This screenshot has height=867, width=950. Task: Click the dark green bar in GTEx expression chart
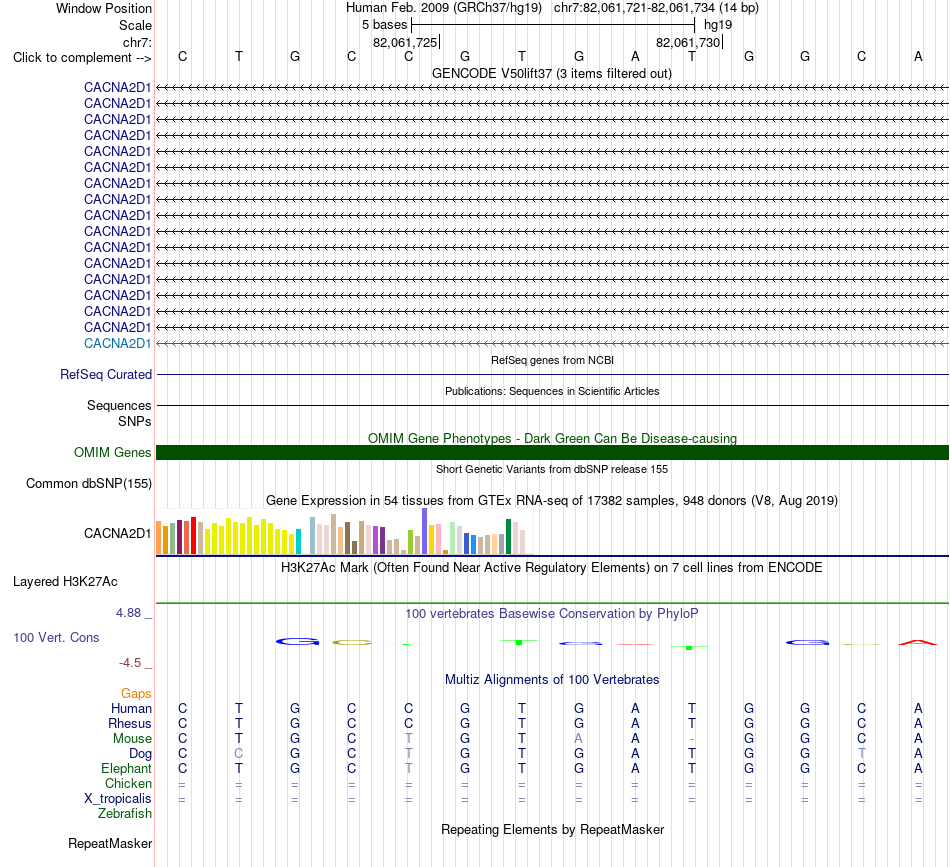(508, 537)
